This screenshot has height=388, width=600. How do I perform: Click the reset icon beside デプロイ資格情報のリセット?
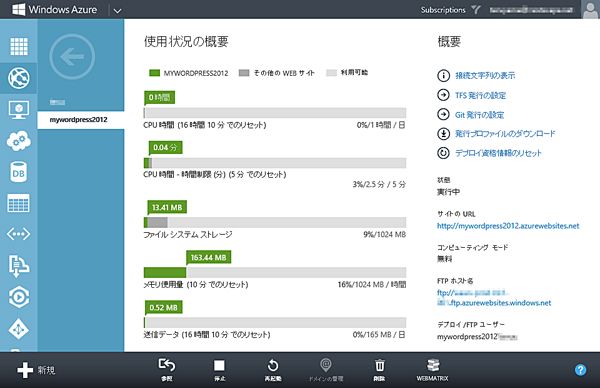tap(443, 153)
